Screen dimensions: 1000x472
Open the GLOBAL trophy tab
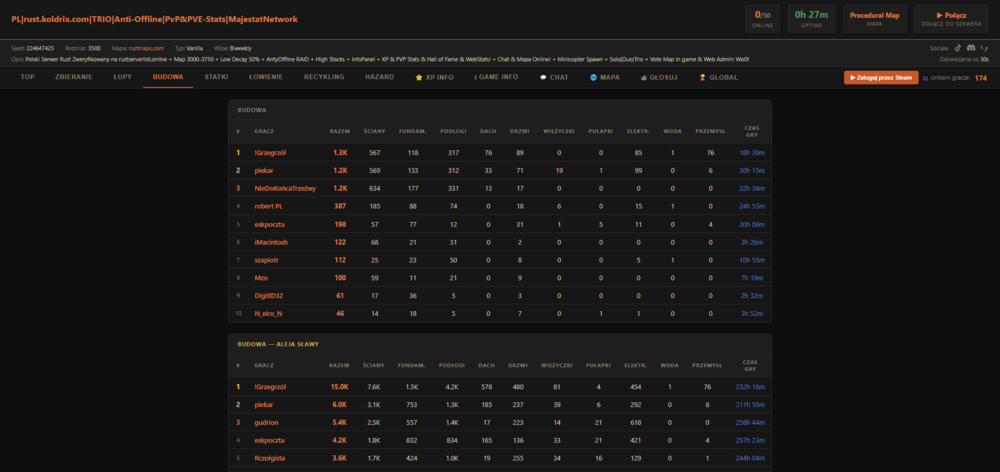[x=718, y=77]
